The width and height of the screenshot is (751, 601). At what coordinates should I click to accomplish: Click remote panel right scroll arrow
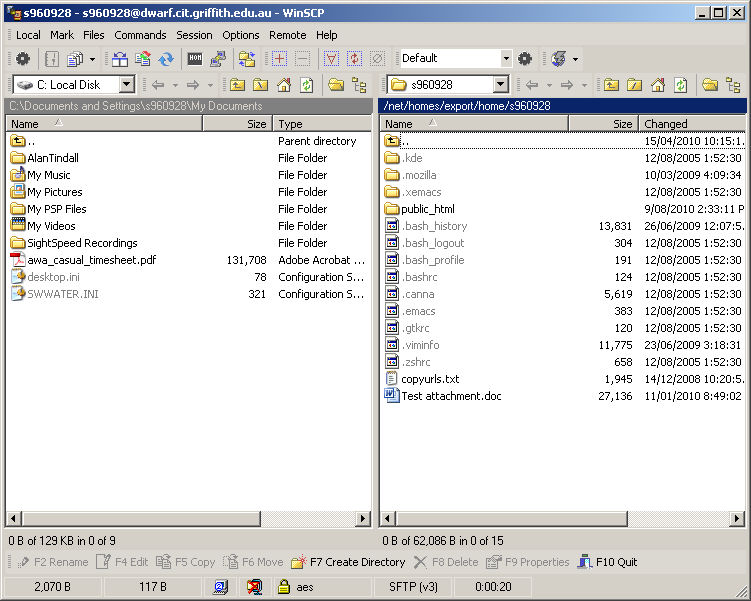coord(737,518)
